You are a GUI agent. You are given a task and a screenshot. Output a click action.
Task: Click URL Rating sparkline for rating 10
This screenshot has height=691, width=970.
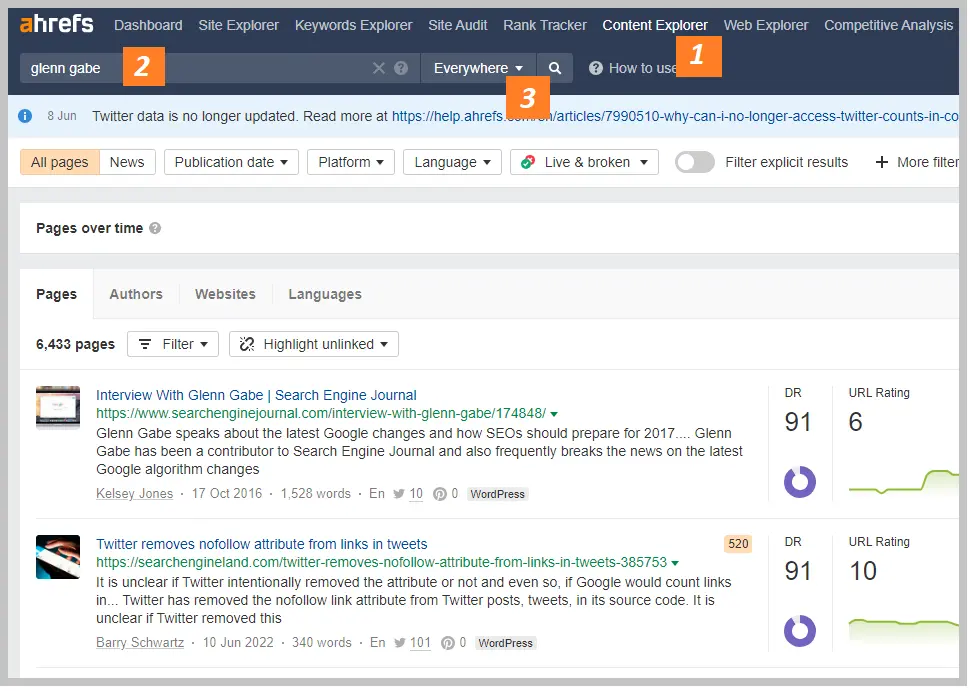[x=903, y=630]
